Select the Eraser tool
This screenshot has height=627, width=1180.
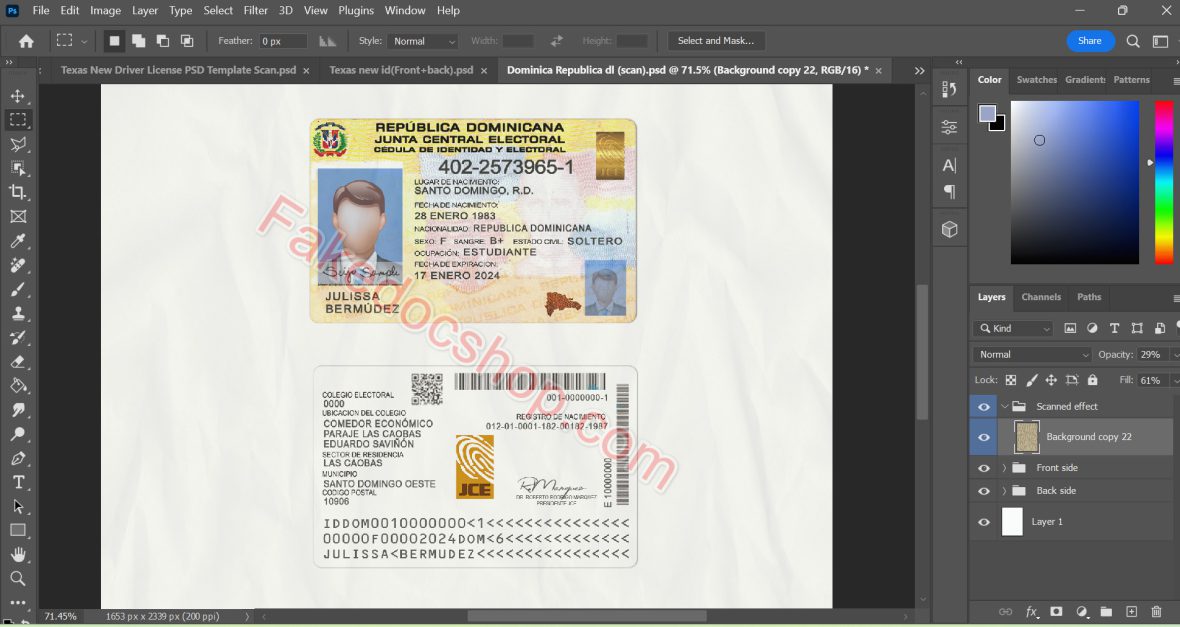point(18,361)
